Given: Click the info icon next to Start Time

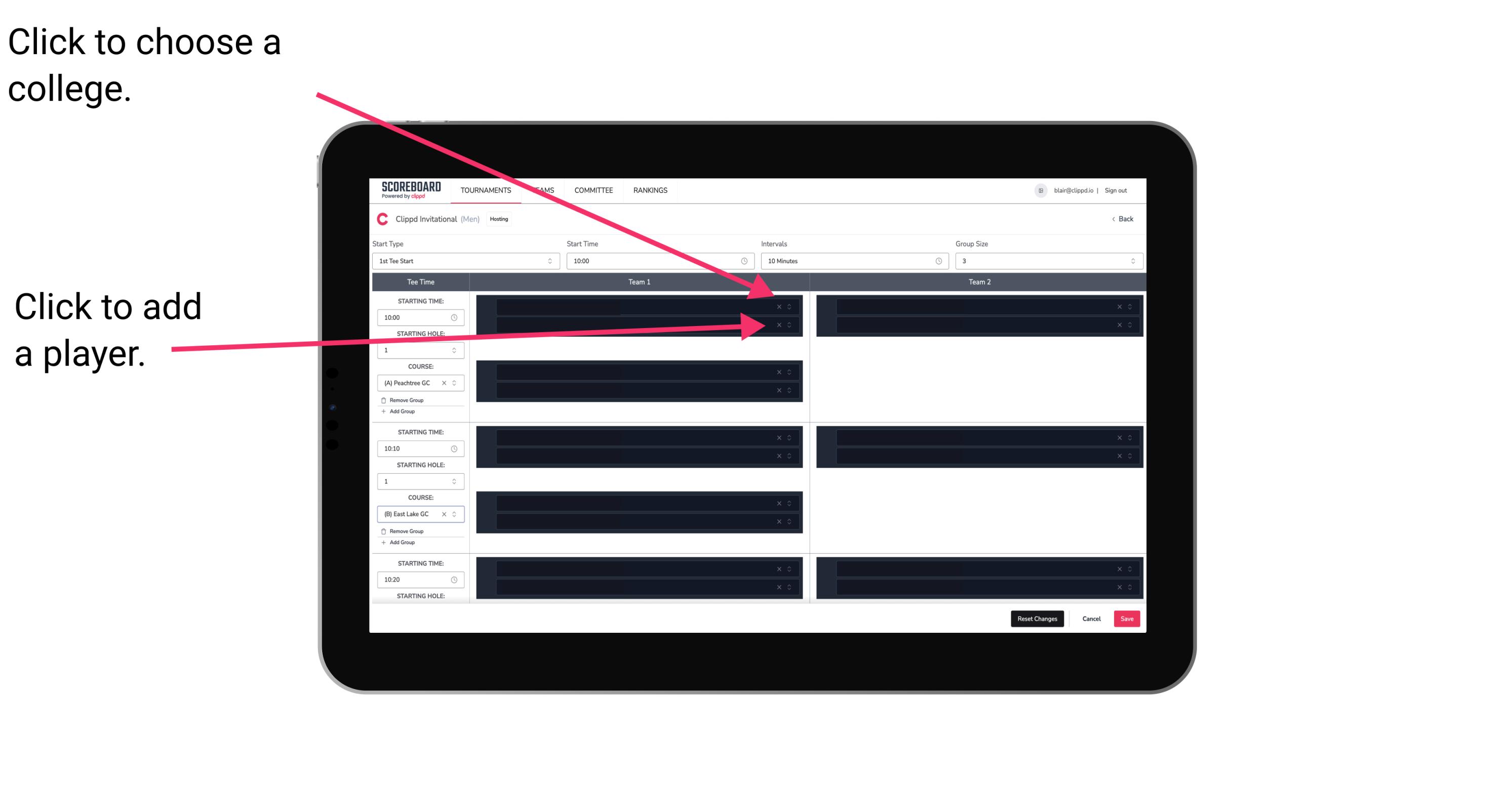Looking at the screenshot, I should point(747,261).
